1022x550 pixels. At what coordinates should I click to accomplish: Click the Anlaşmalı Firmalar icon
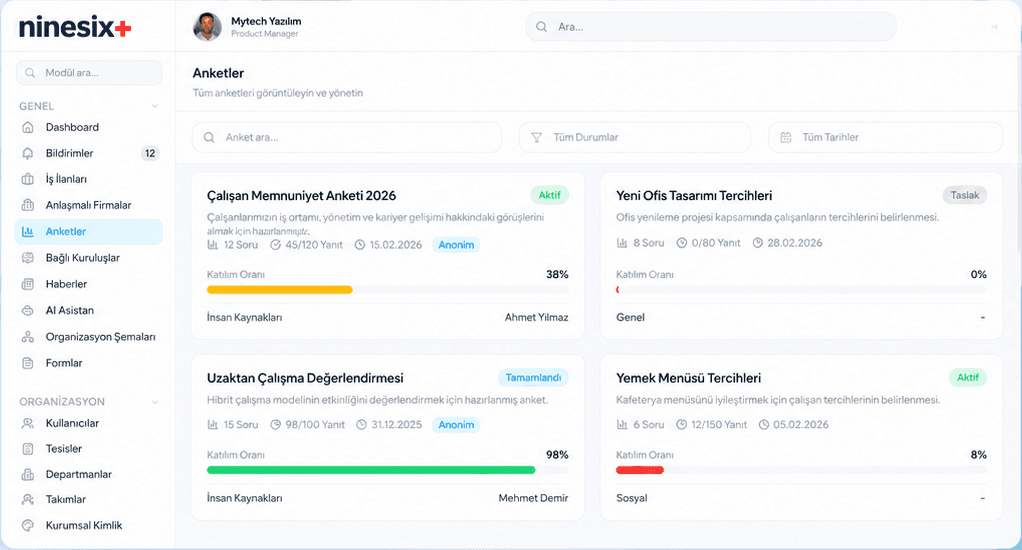point(27,205)
